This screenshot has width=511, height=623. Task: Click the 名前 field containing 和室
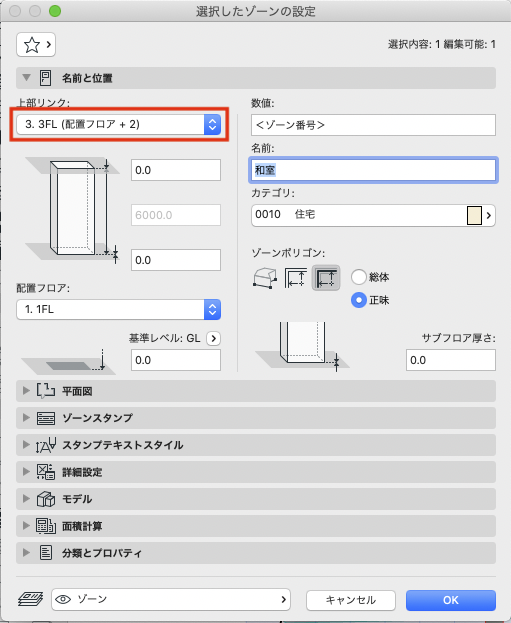(373, 170)
